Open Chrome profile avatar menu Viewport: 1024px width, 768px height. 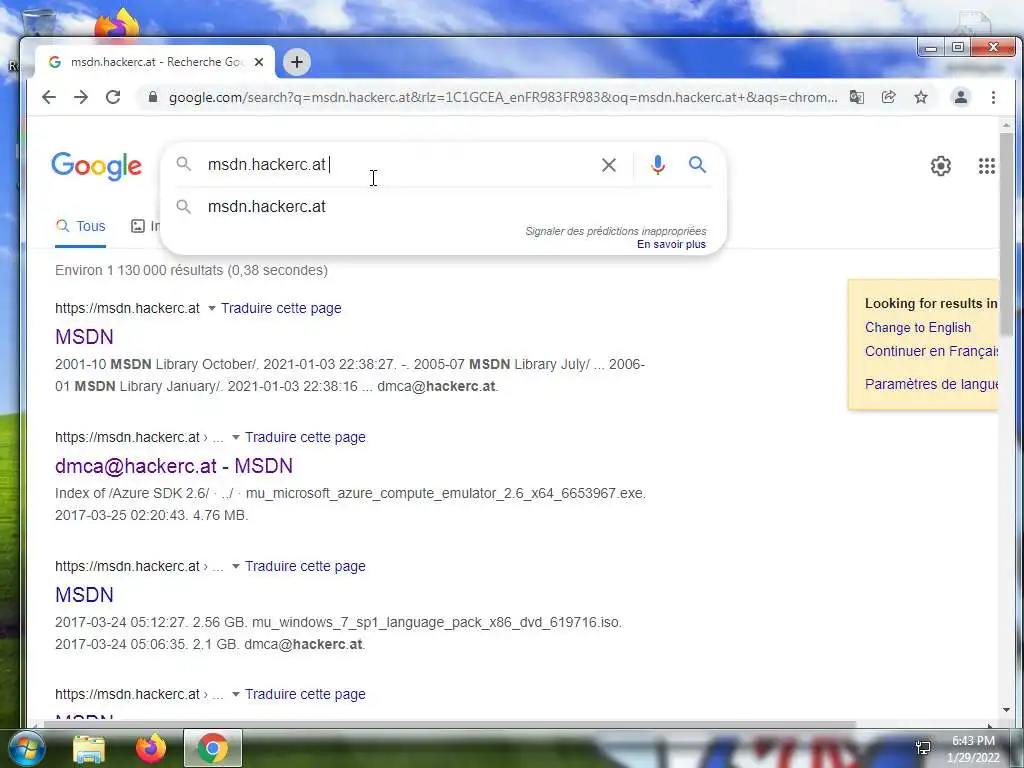click(961, 97)
